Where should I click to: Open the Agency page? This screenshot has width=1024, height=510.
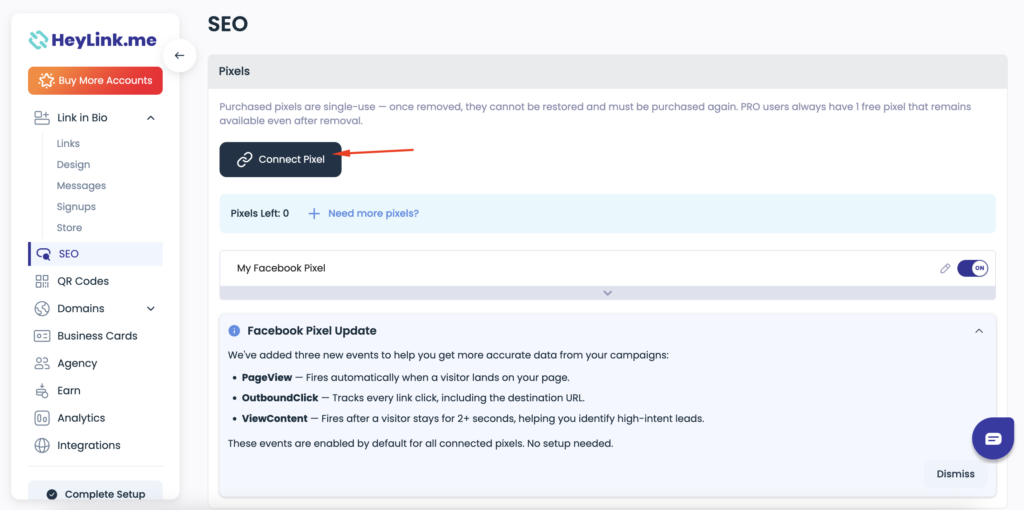(x=77, y=363)
